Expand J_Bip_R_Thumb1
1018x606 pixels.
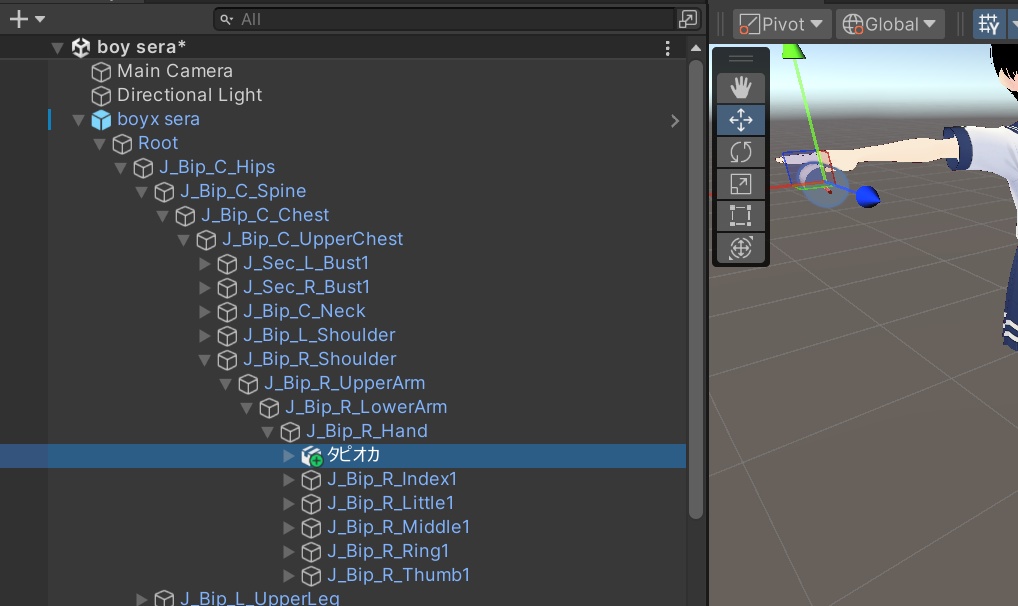coord(289,576)
